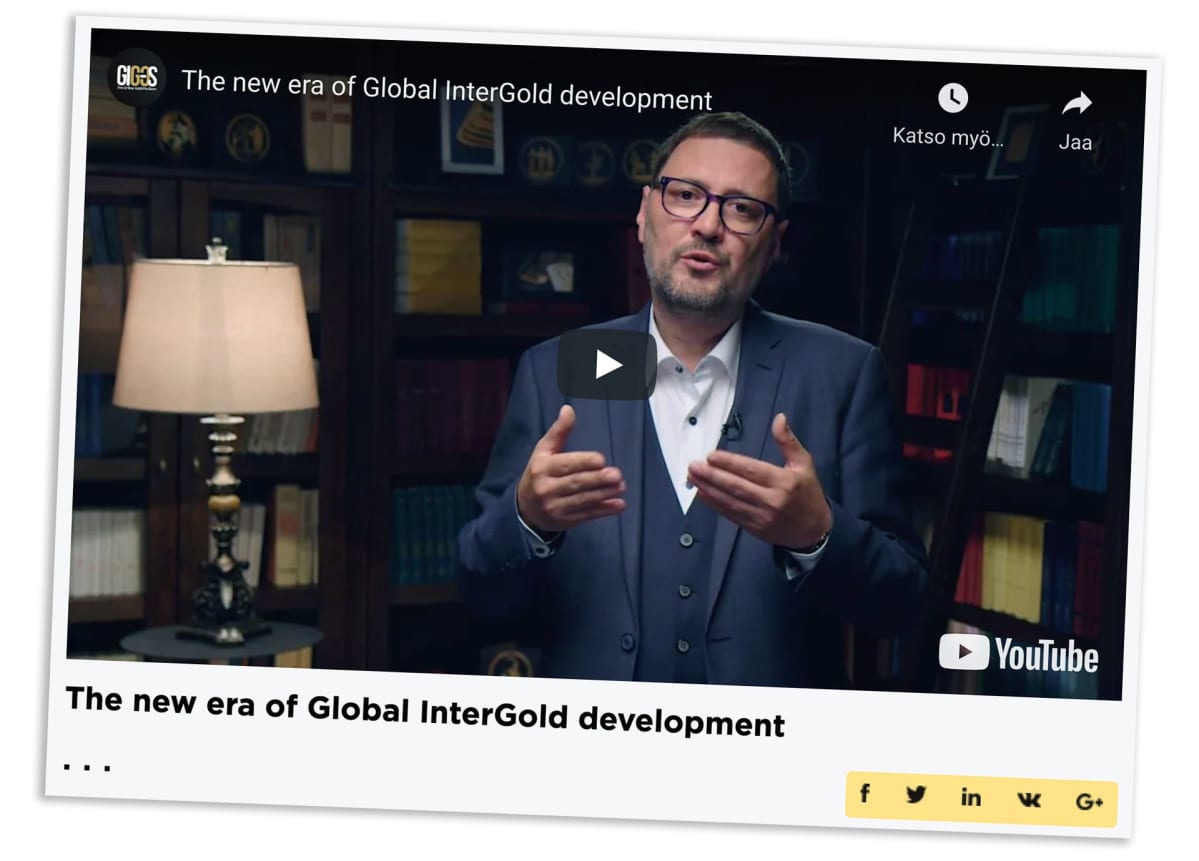Share on LinkedIn
Image resolution: width=1199 pixels, height=861 pixels.
coord(971,798)
